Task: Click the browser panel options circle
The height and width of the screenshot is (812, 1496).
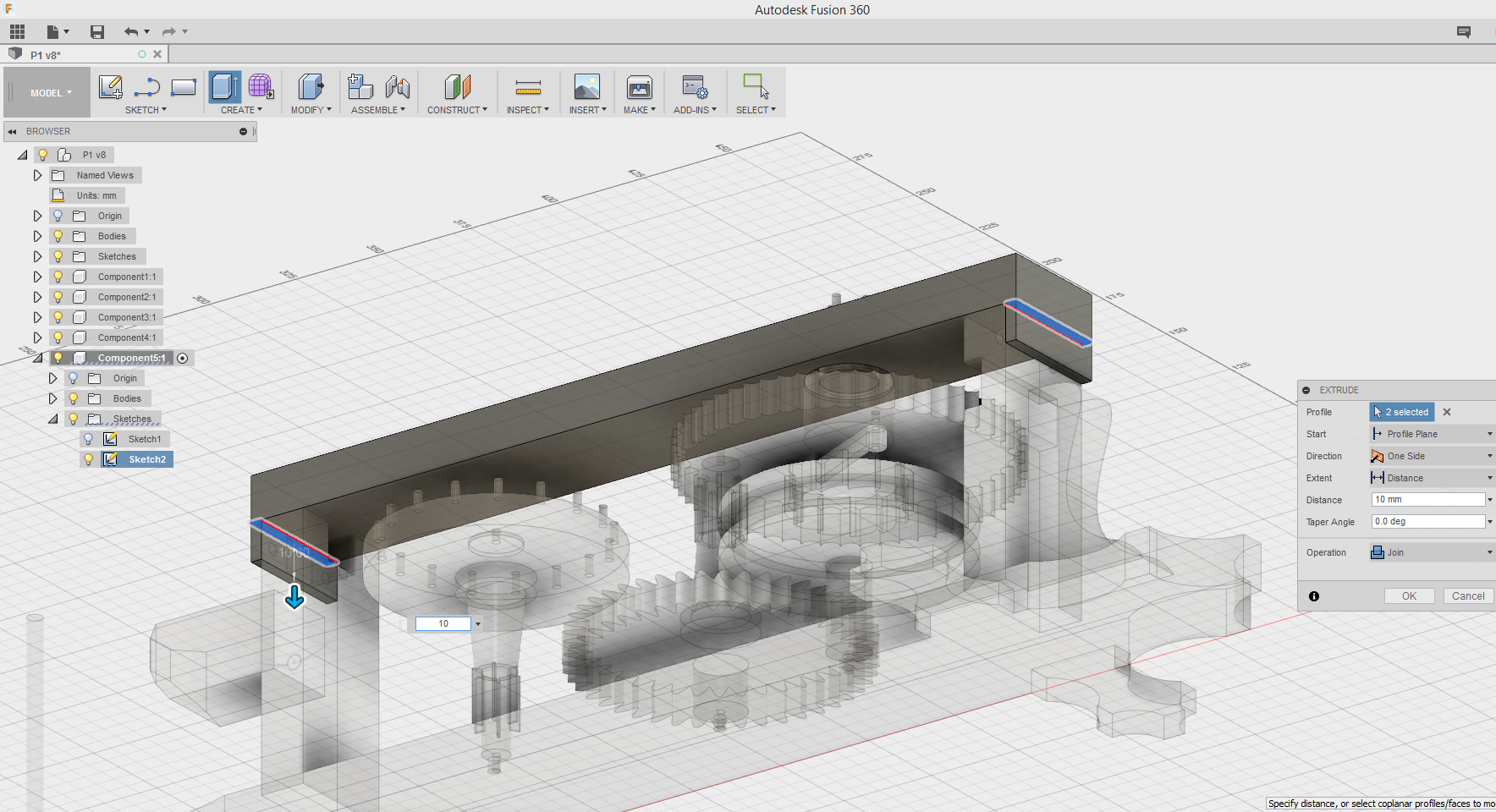Action: (243, 132)
